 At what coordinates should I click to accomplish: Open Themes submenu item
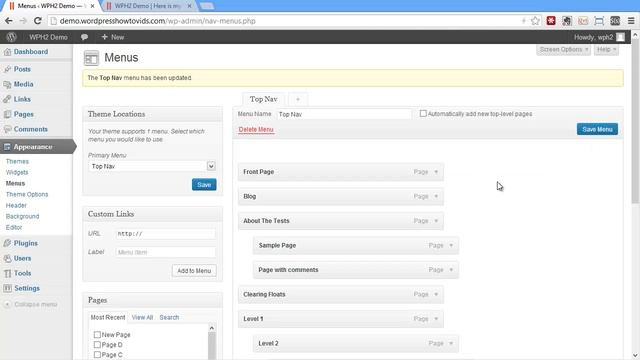click(x=17, y=161)
